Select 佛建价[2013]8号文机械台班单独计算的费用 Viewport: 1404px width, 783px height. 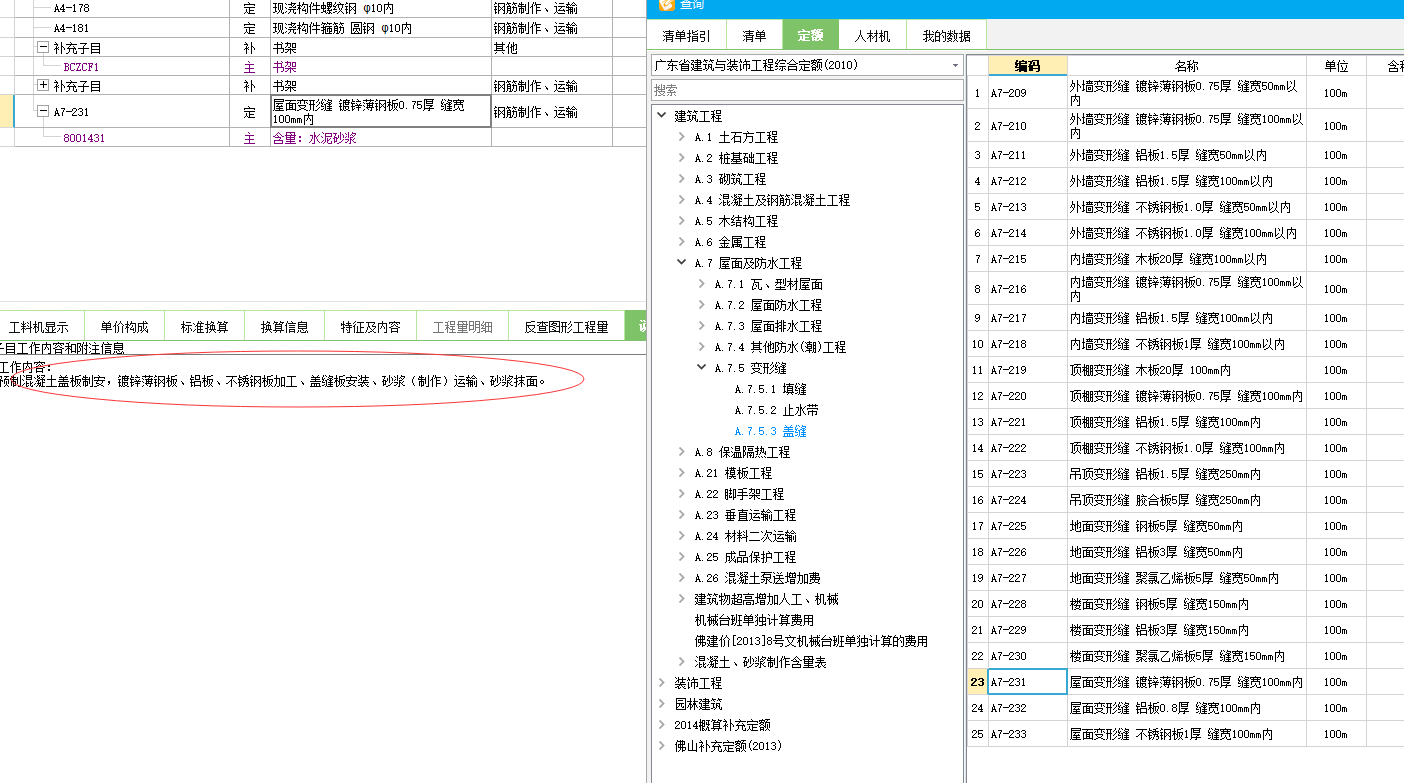click(811, 641)
